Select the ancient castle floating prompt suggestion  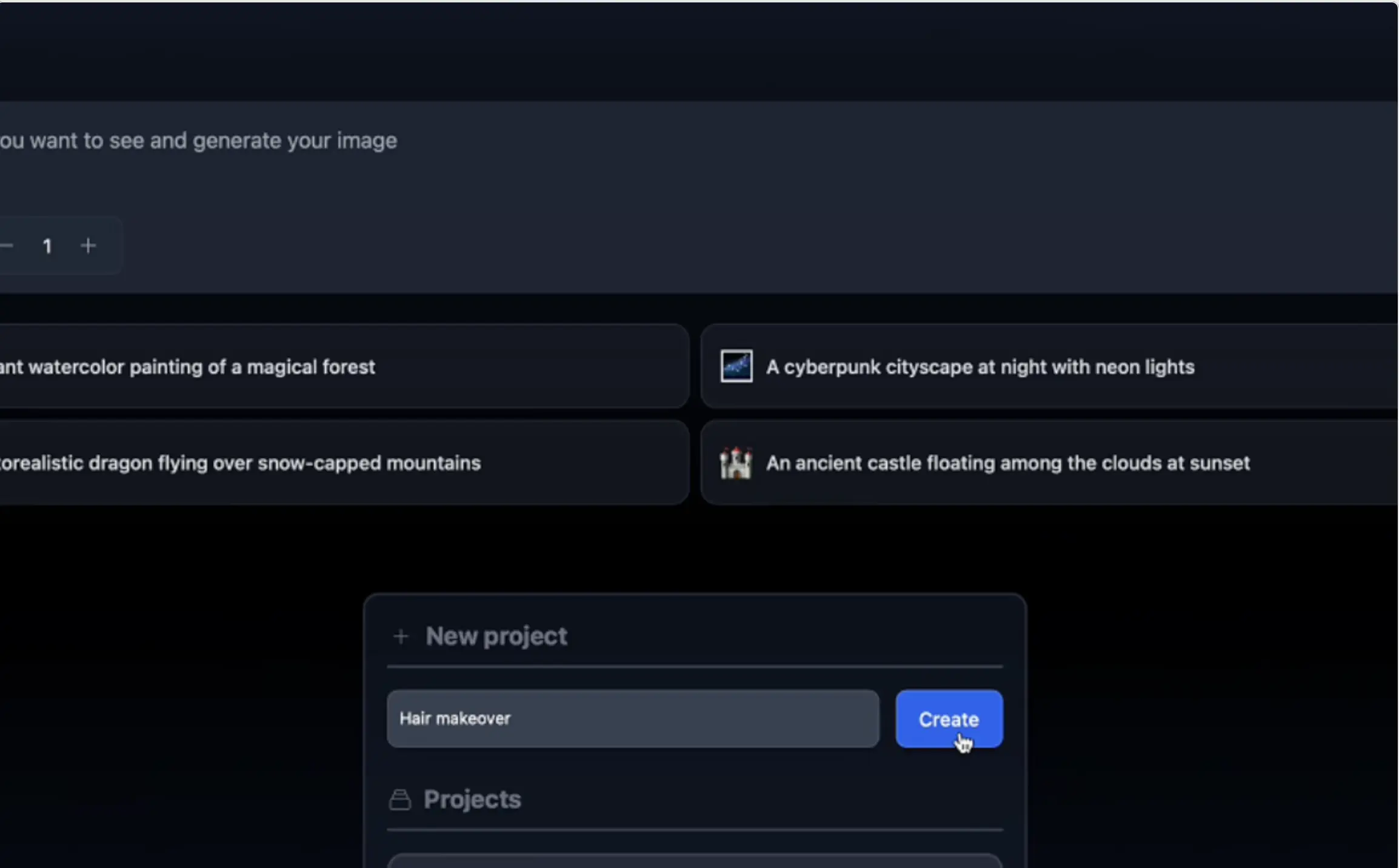click(1049, 463)
